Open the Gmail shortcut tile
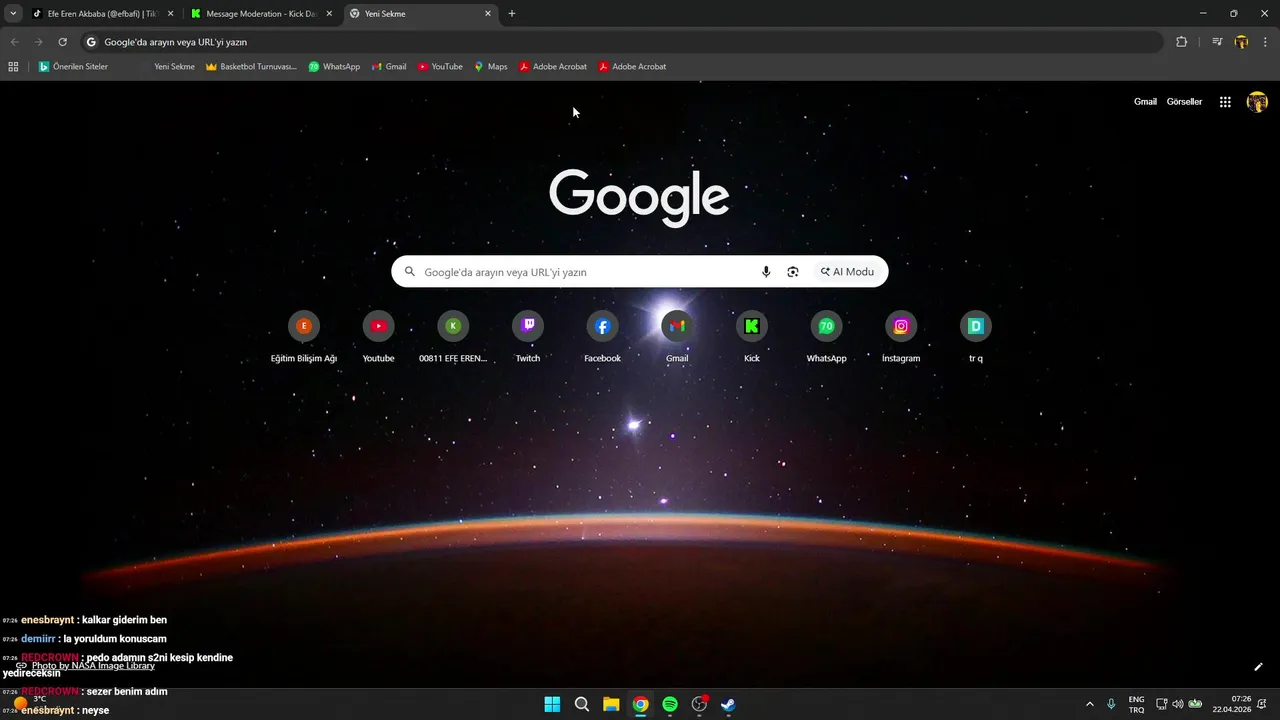Screen dimensions: 1280x720 [x=677, y=337]
